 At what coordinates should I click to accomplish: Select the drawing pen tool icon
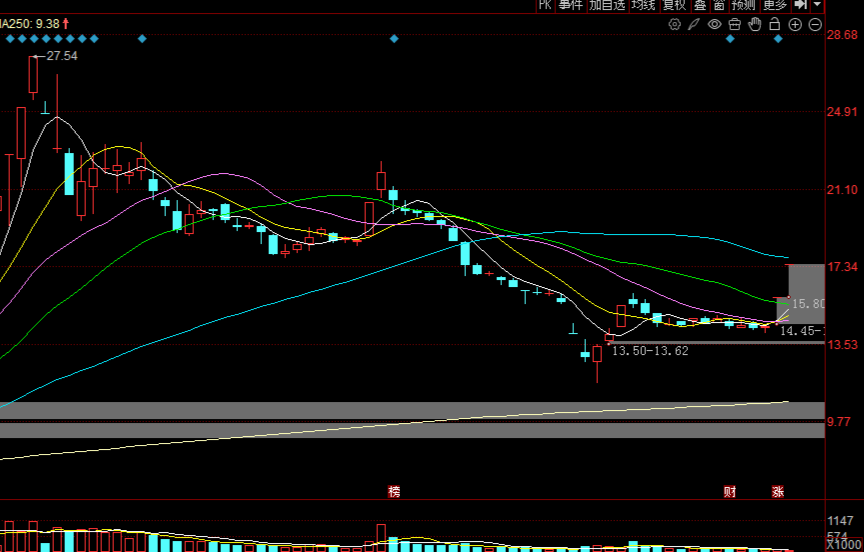tap(694, 24)
